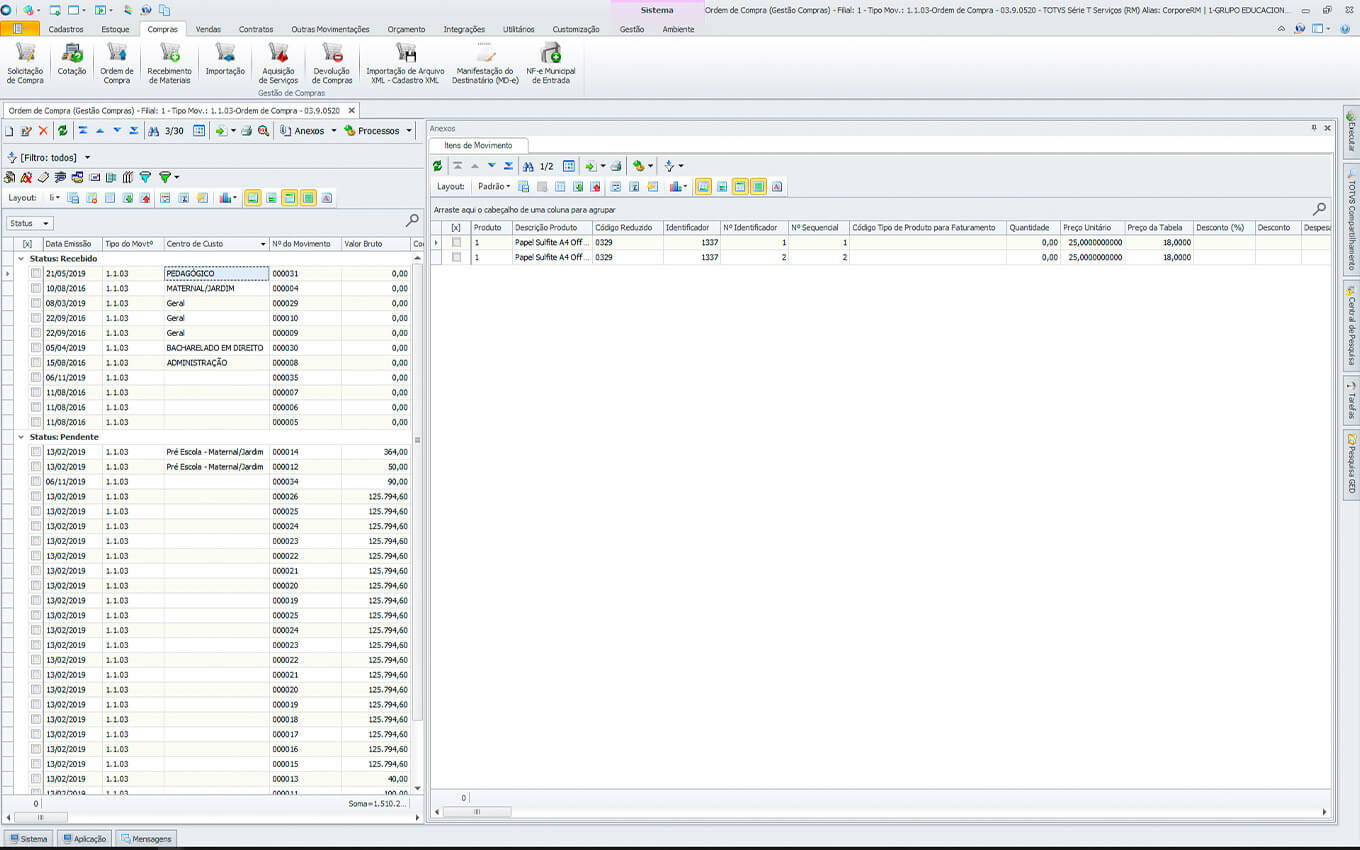Click the print icon in orders toolbar
The image size is (1360, 850).
pos(246,131)
